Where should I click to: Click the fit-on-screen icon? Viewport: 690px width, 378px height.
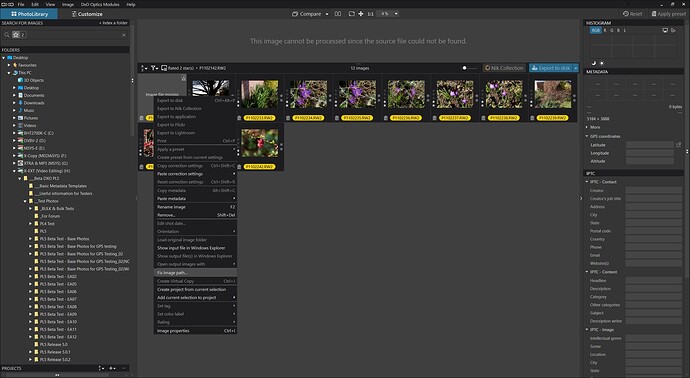352,14
